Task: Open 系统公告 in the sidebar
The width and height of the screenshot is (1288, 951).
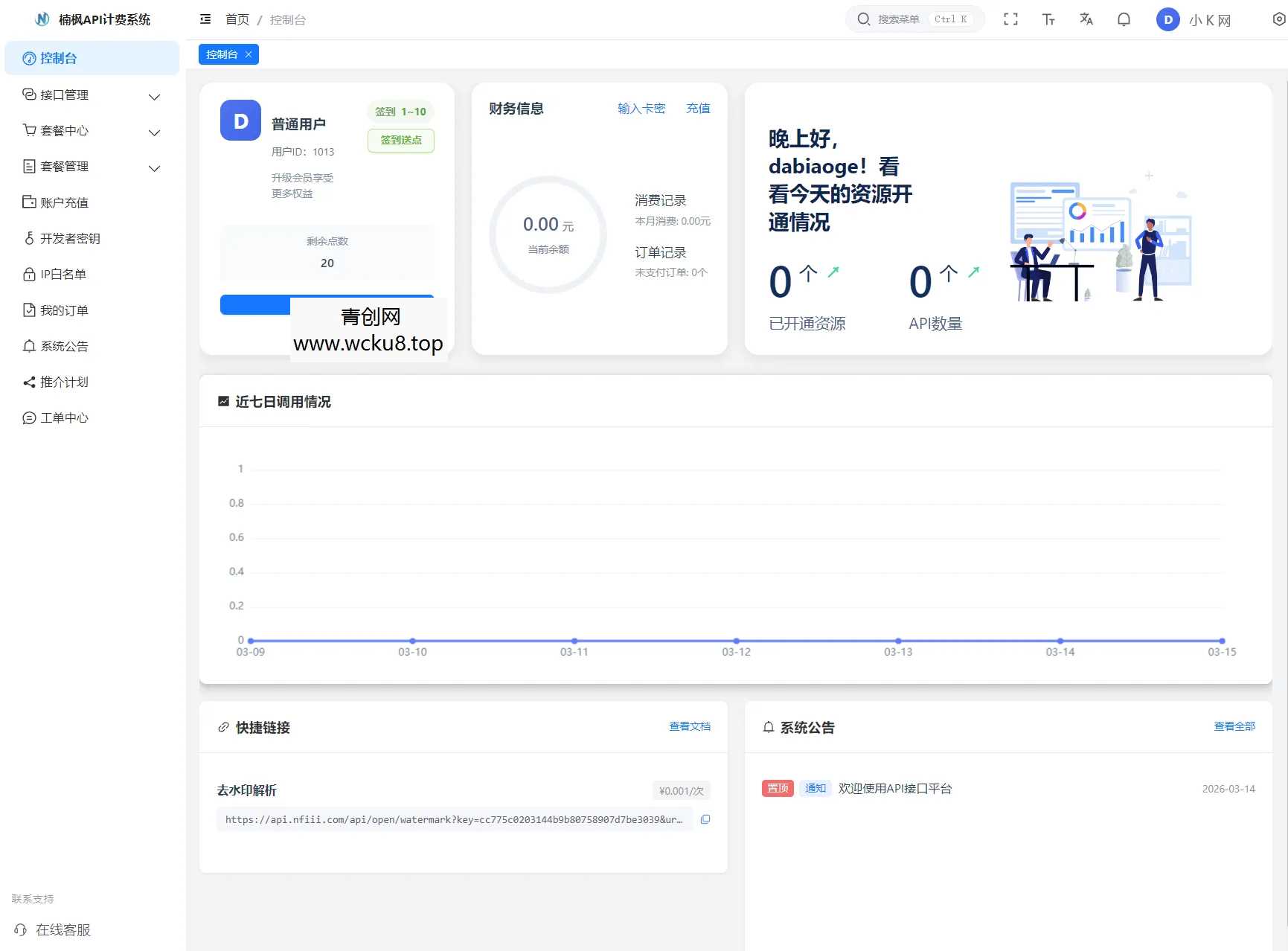Action: (63, 345)
